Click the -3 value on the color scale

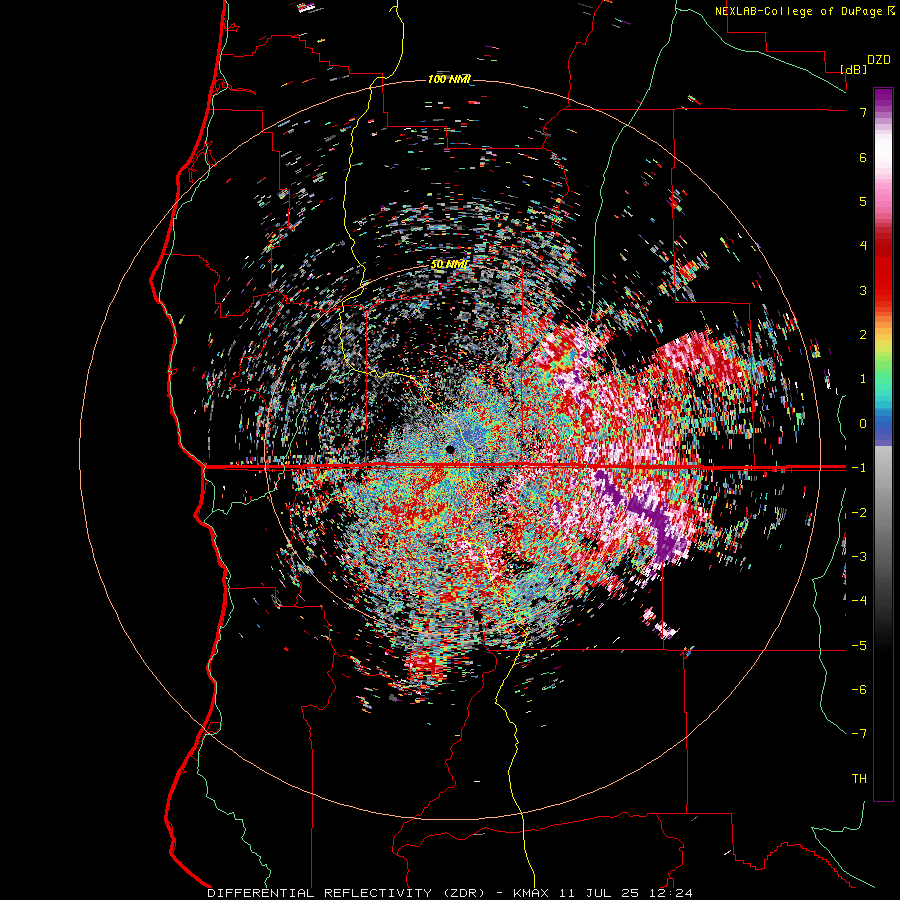coord(859,556)
